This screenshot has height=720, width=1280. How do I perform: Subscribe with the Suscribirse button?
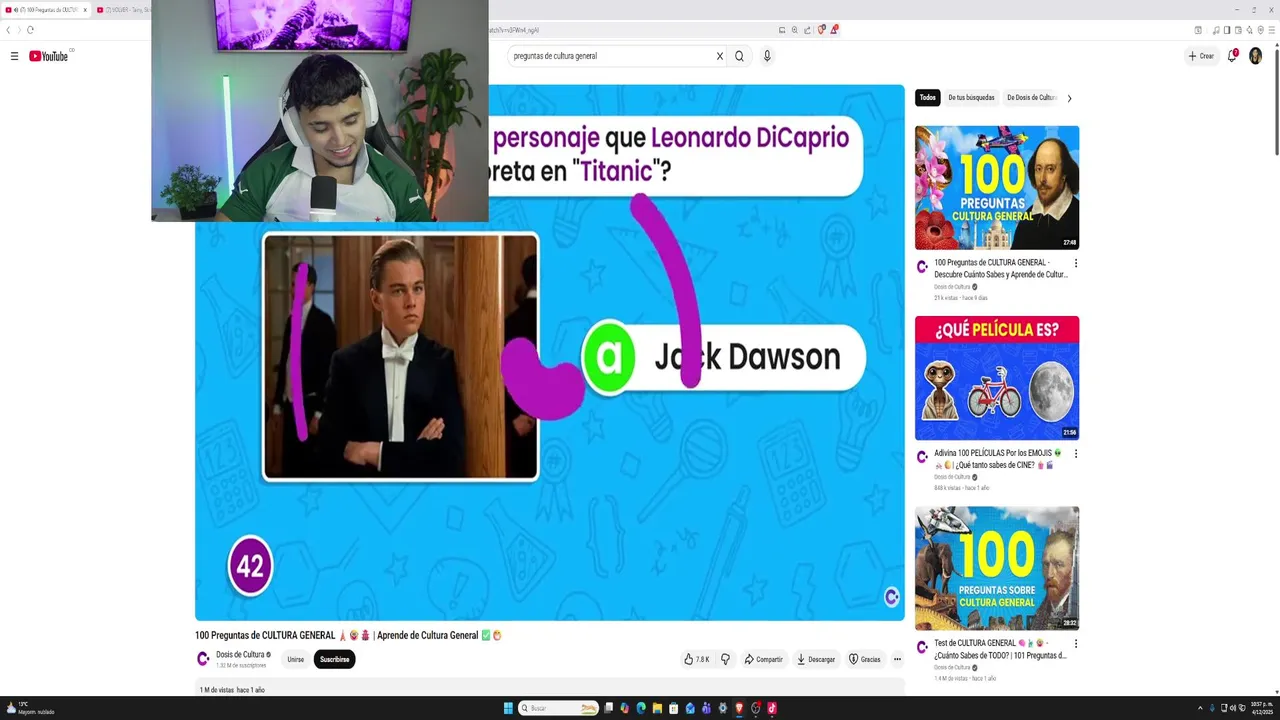coord(335,659)
